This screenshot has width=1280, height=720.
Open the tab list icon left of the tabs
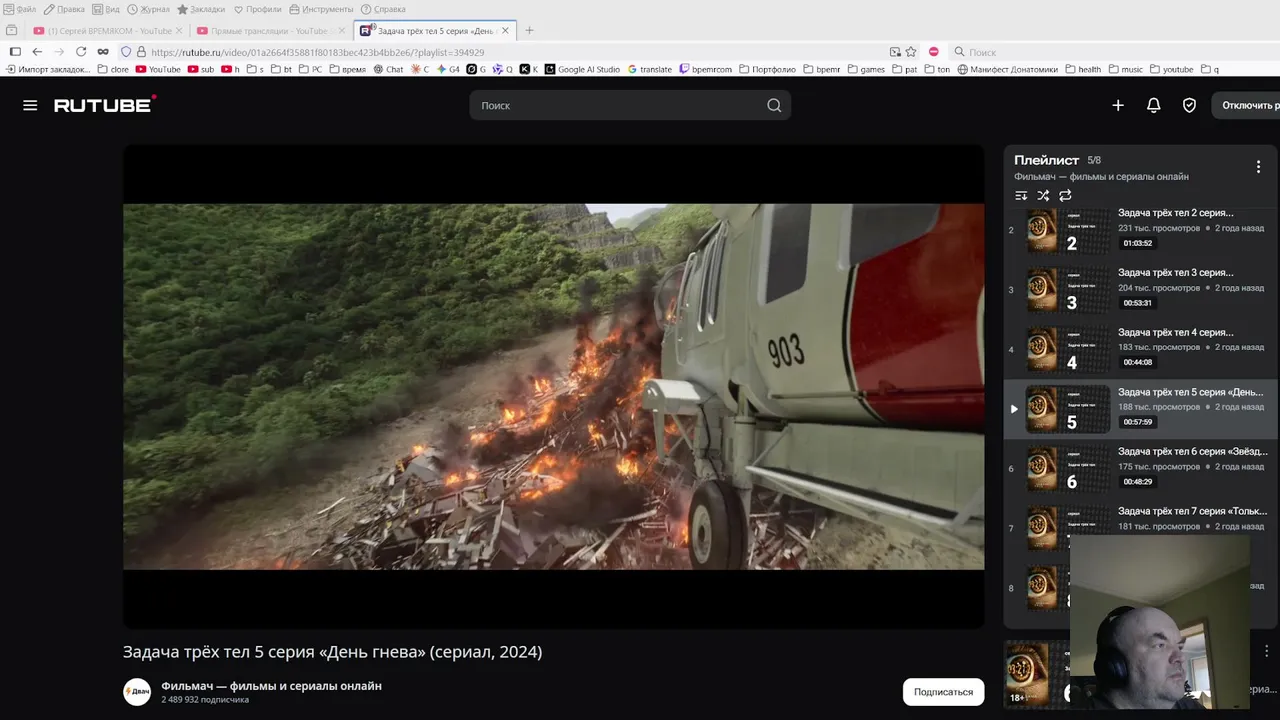coord(12,30)
